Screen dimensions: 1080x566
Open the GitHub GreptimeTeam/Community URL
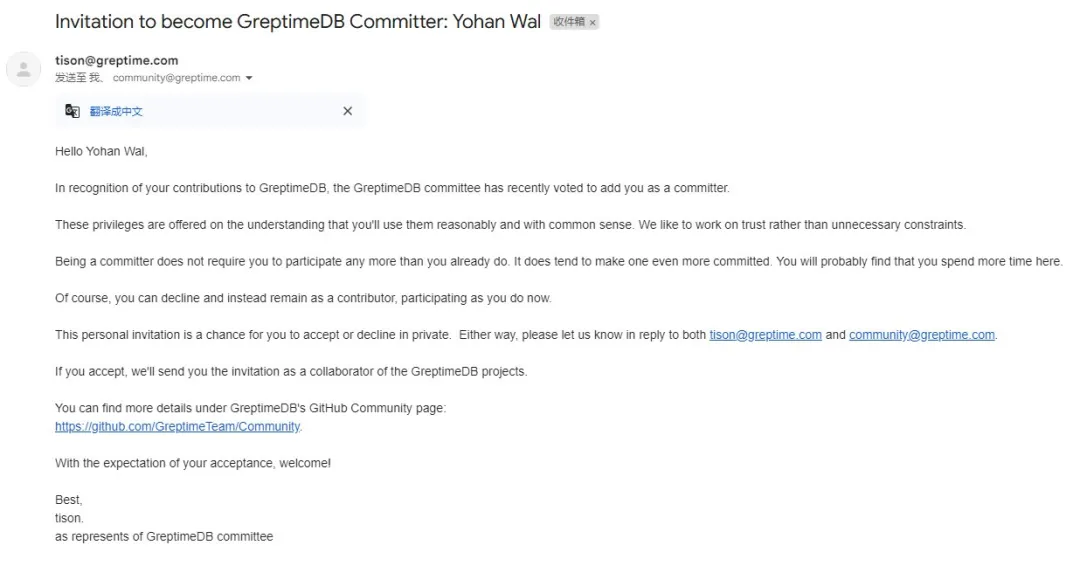178,426
